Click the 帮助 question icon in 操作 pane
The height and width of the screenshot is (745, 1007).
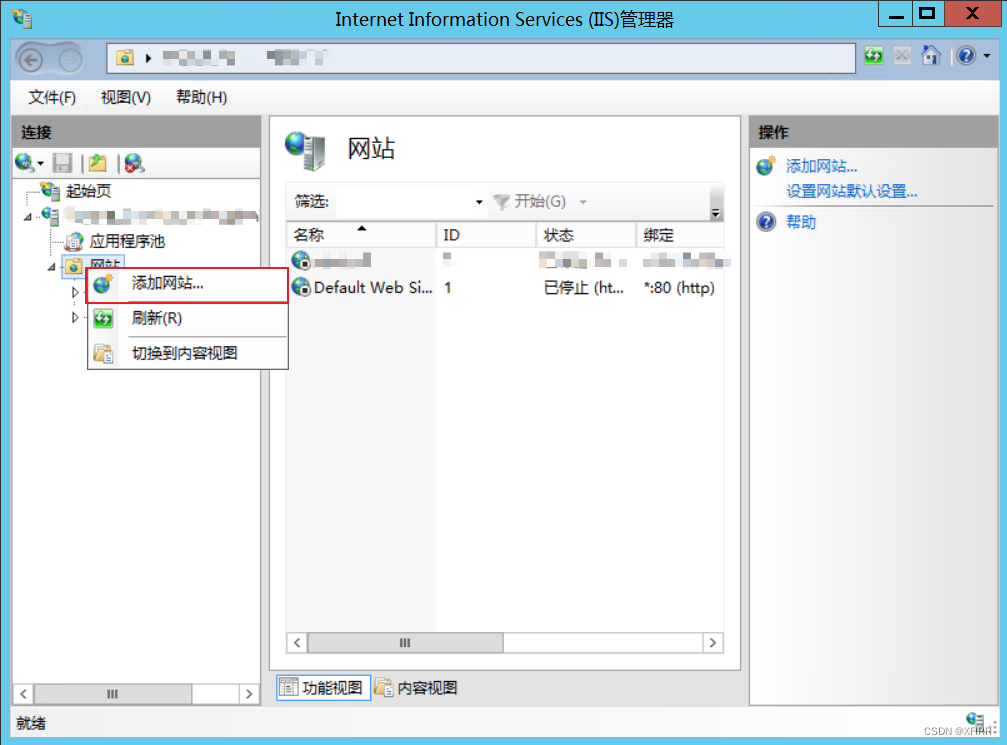[766, 222]
